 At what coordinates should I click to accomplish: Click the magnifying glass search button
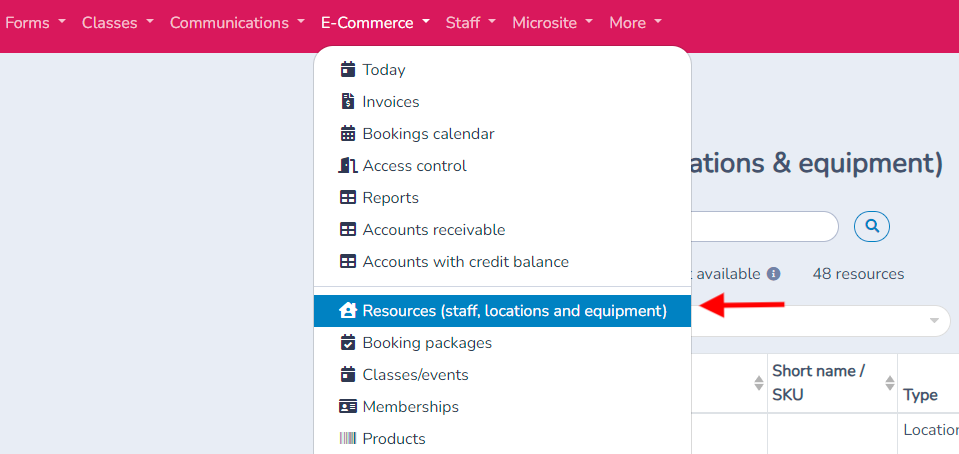pyautogui.click(x=872, y=227)
